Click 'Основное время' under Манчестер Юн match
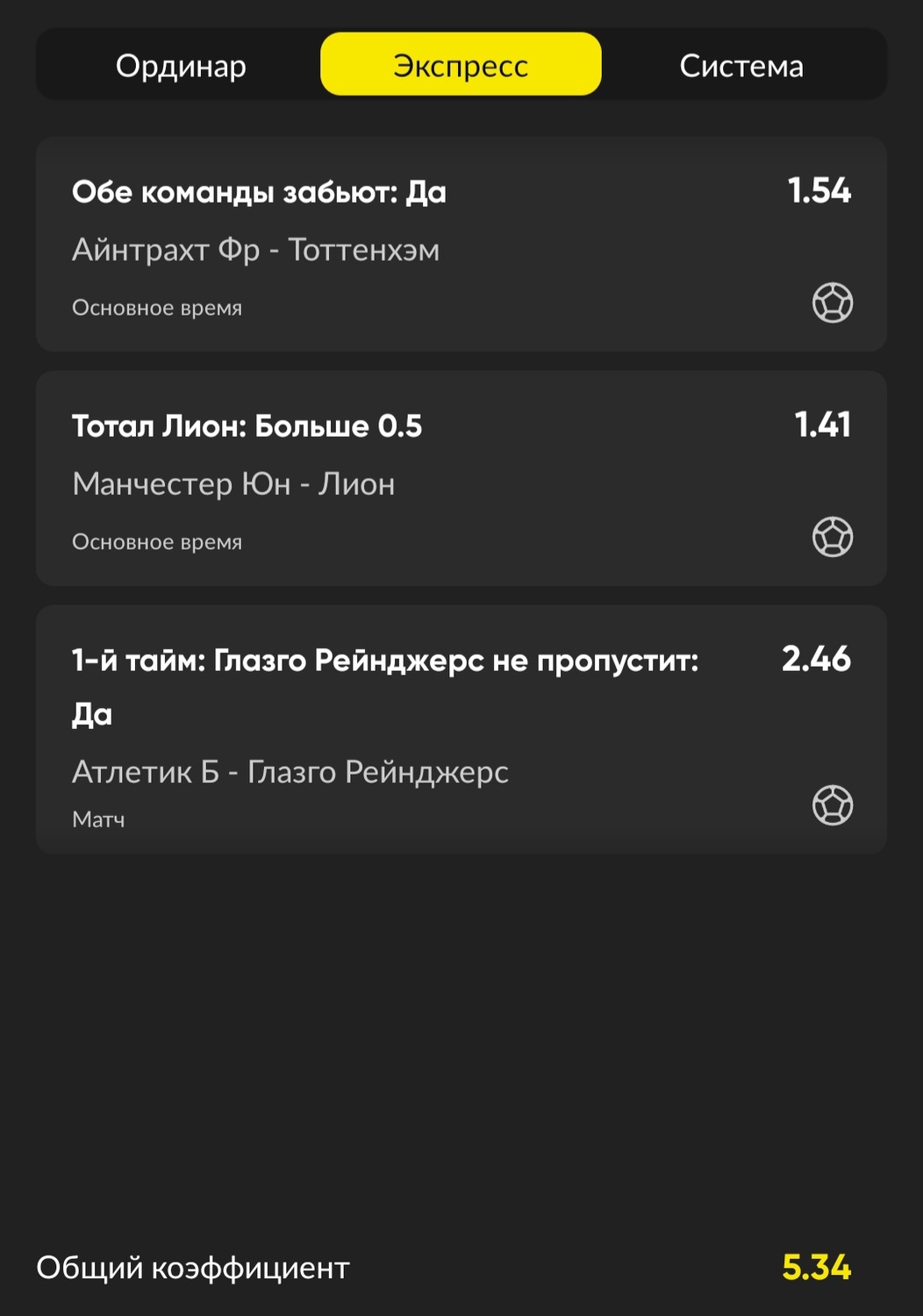Viewport: 923px width, 1316px height. (x=157, y=542)
